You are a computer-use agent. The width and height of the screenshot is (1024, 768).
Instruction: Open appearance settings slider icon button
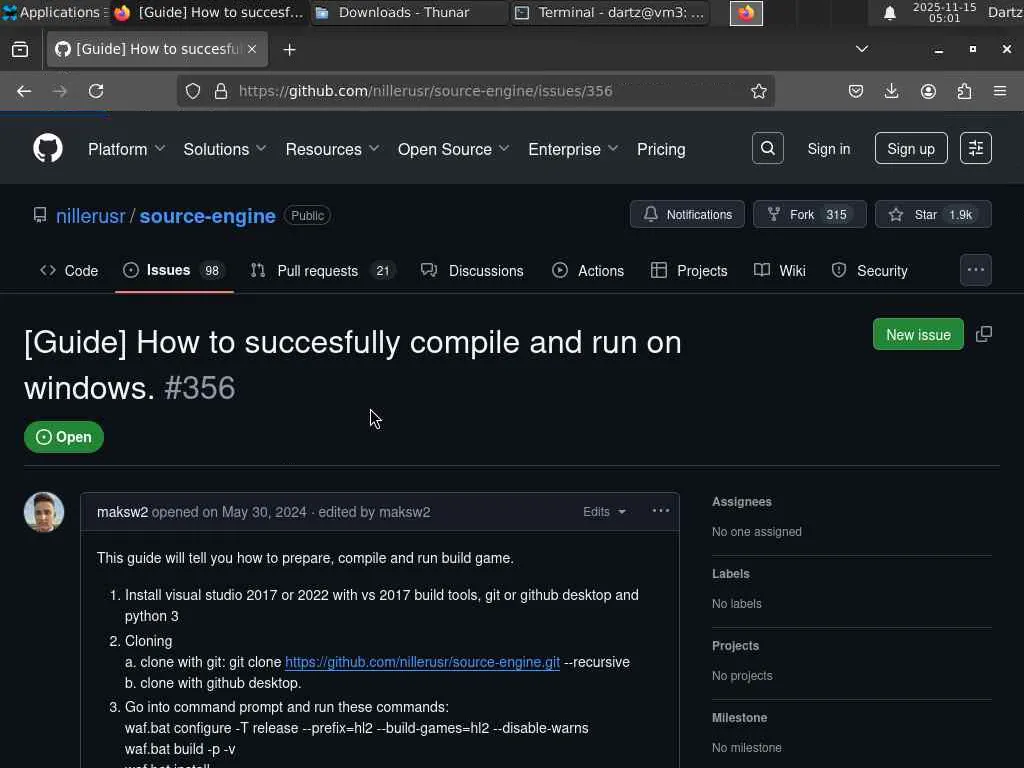point(976,148)
